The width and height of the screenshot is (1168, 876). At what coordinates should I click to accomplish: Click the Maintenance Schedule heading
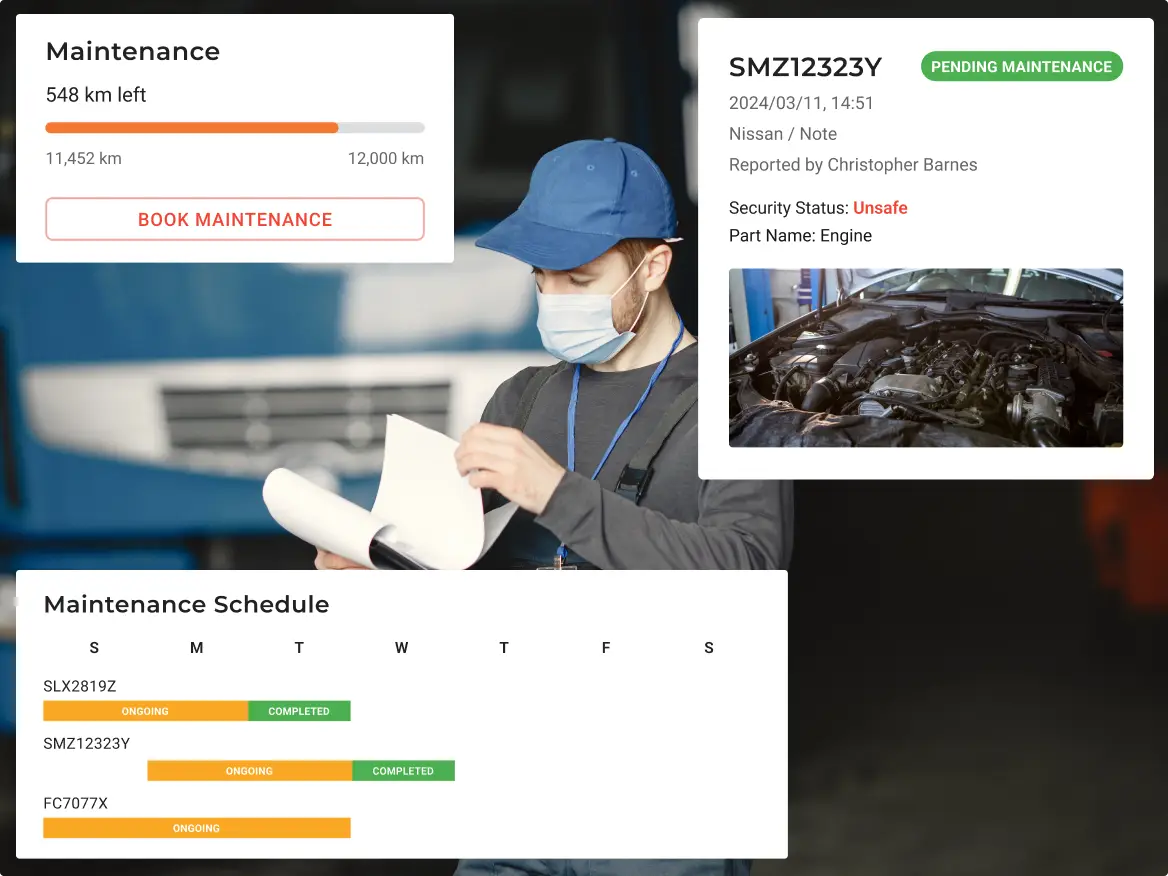tap(186, 604)
